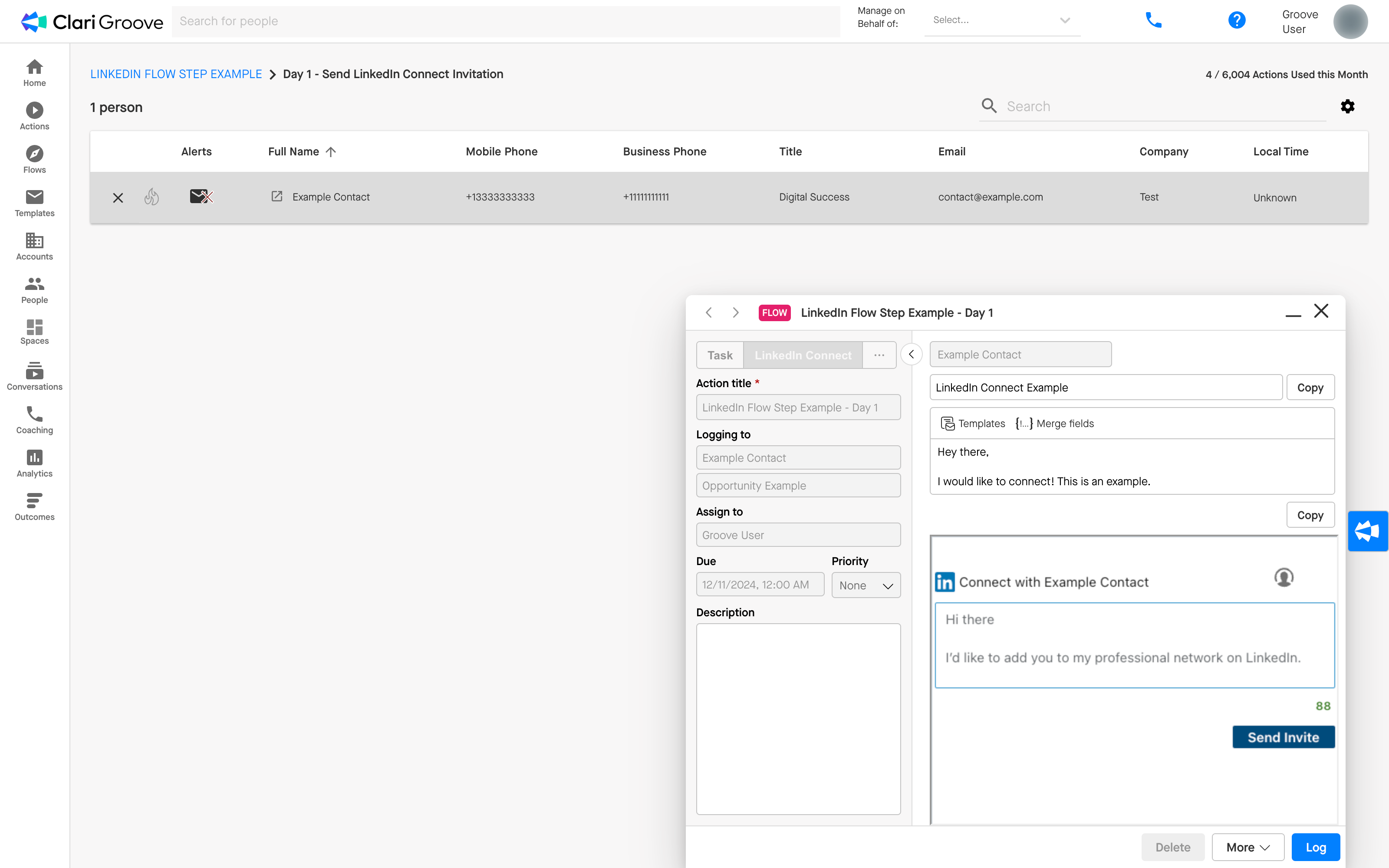Open the Actions sidebar item
The image size is (1389, 868).
tap(34, 117)
